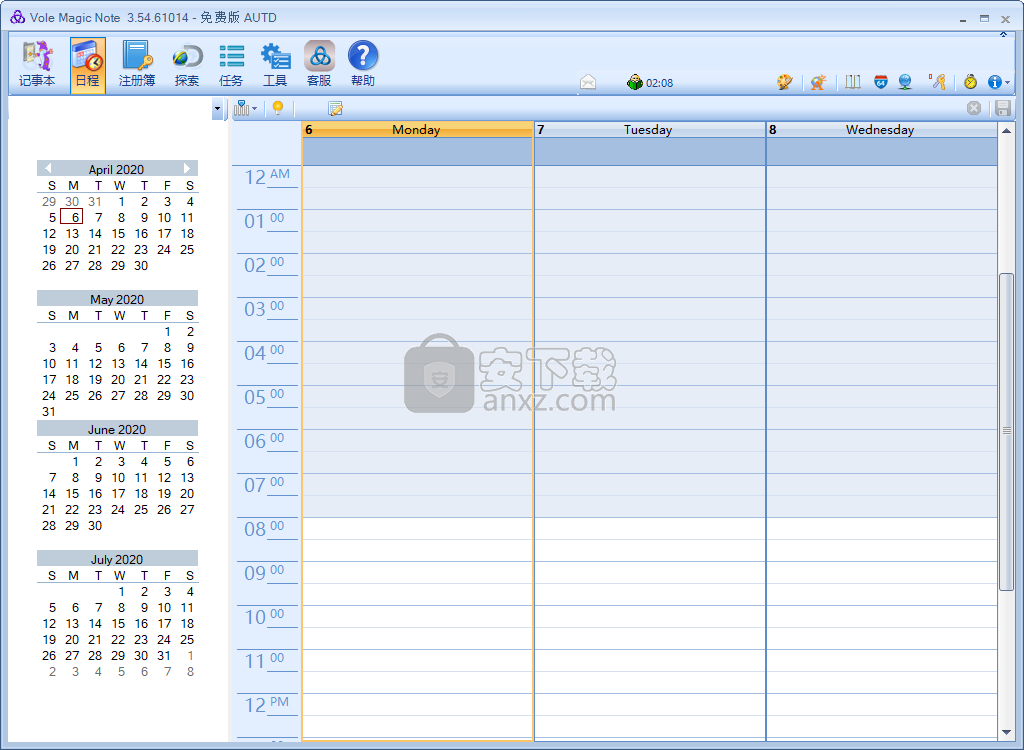The height and width of the screenshot is (750, 1024).
Task: Click Wednesday 10:00 time slot
Action: [x=882, y=616]
